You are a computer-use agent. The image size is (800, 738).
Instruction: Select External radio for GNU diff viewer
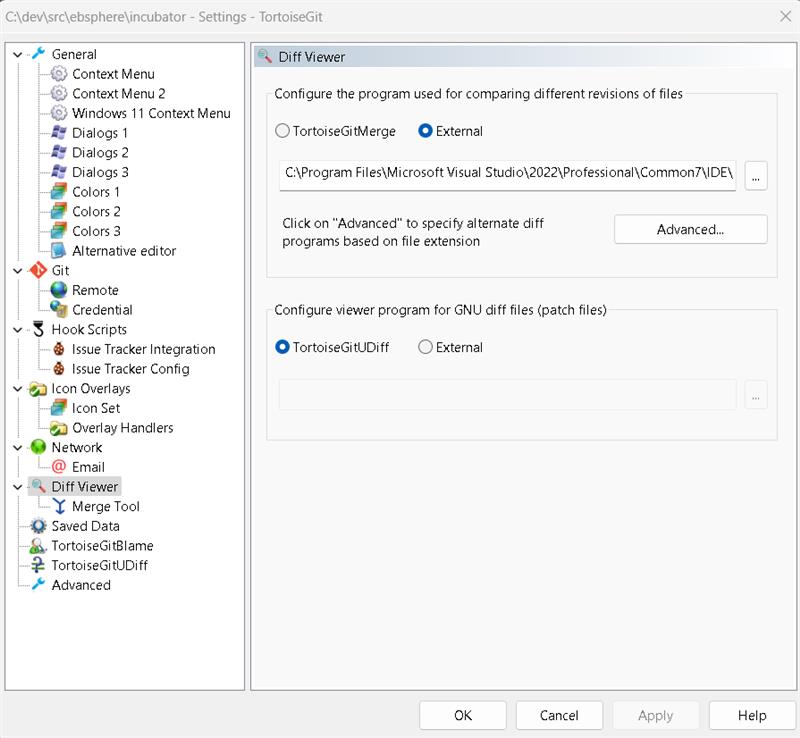tap(425, 347)
